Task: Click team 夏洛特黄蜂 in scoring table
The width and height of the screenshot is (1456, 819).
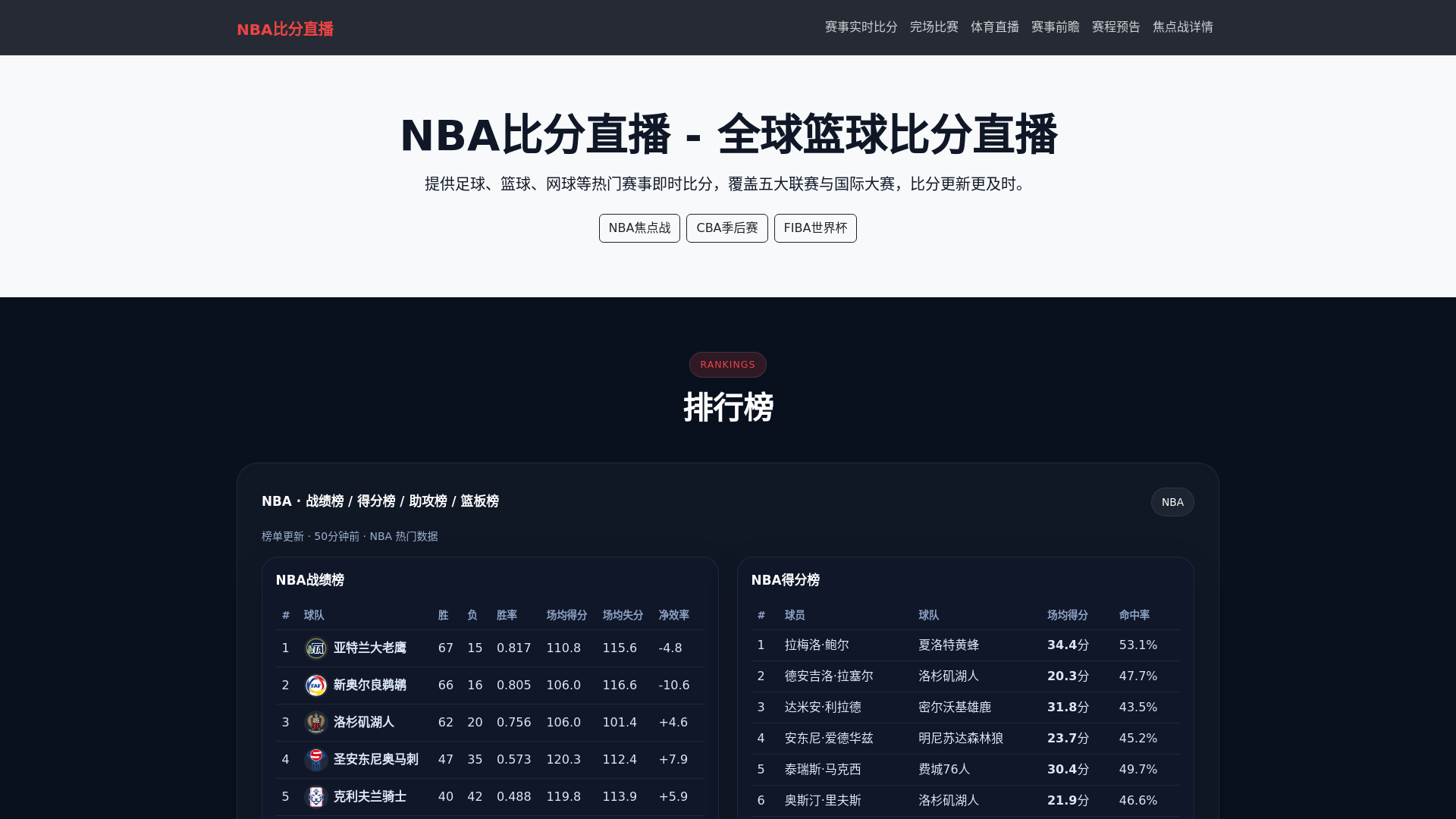Action: [x=949, y=645]
